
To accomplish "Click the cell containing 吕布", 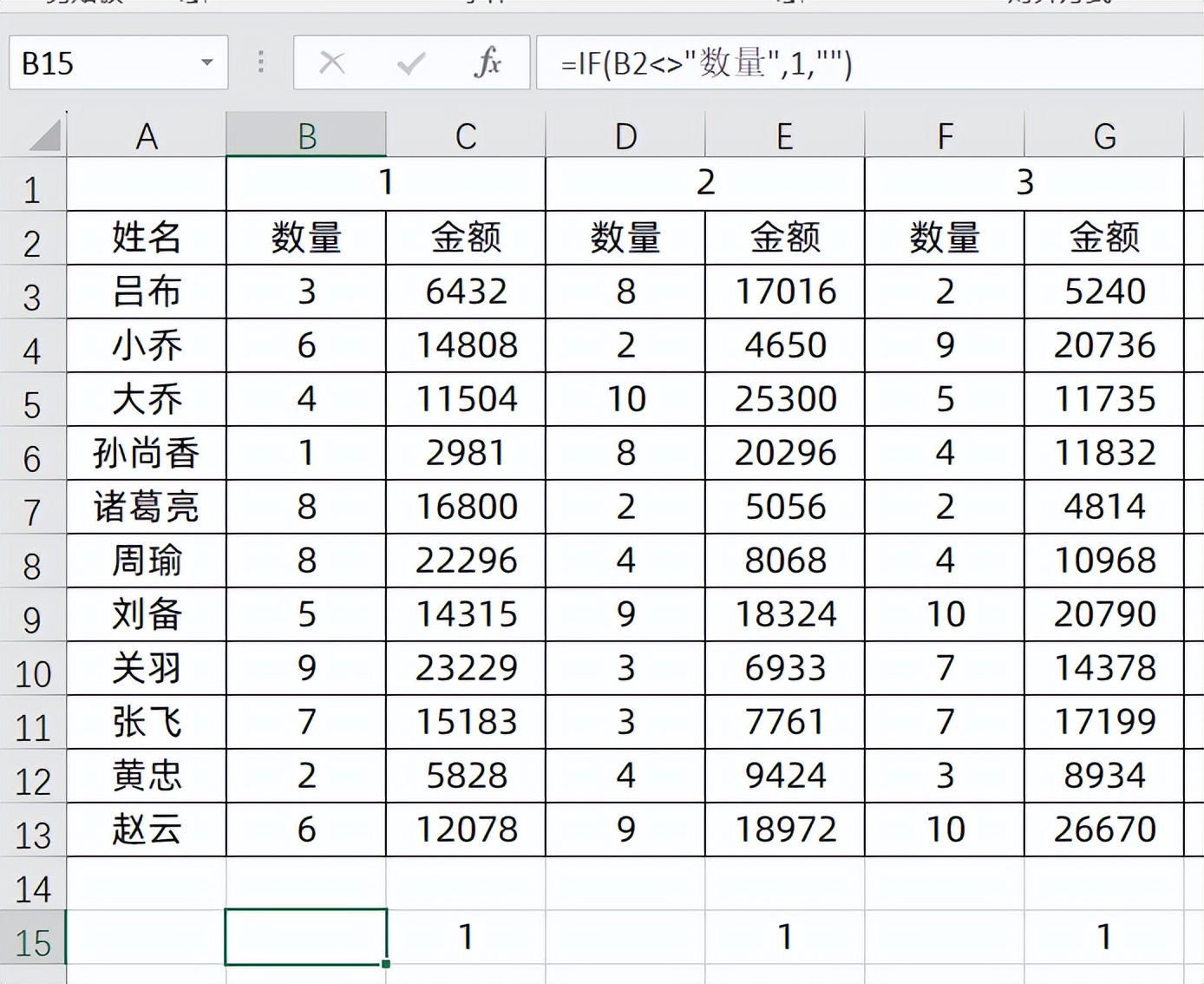I will (x=146, y=292).
